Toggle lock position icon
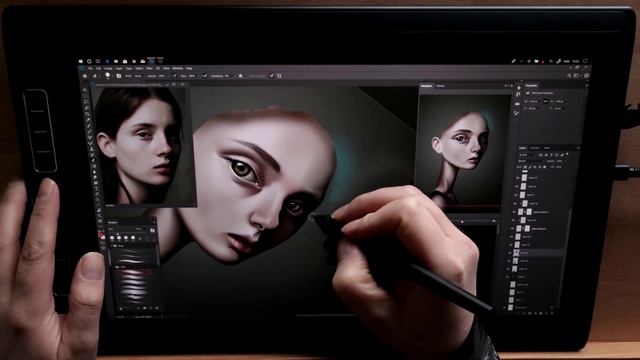This screenshot has width=640, height=360. (x=535, y=167)
